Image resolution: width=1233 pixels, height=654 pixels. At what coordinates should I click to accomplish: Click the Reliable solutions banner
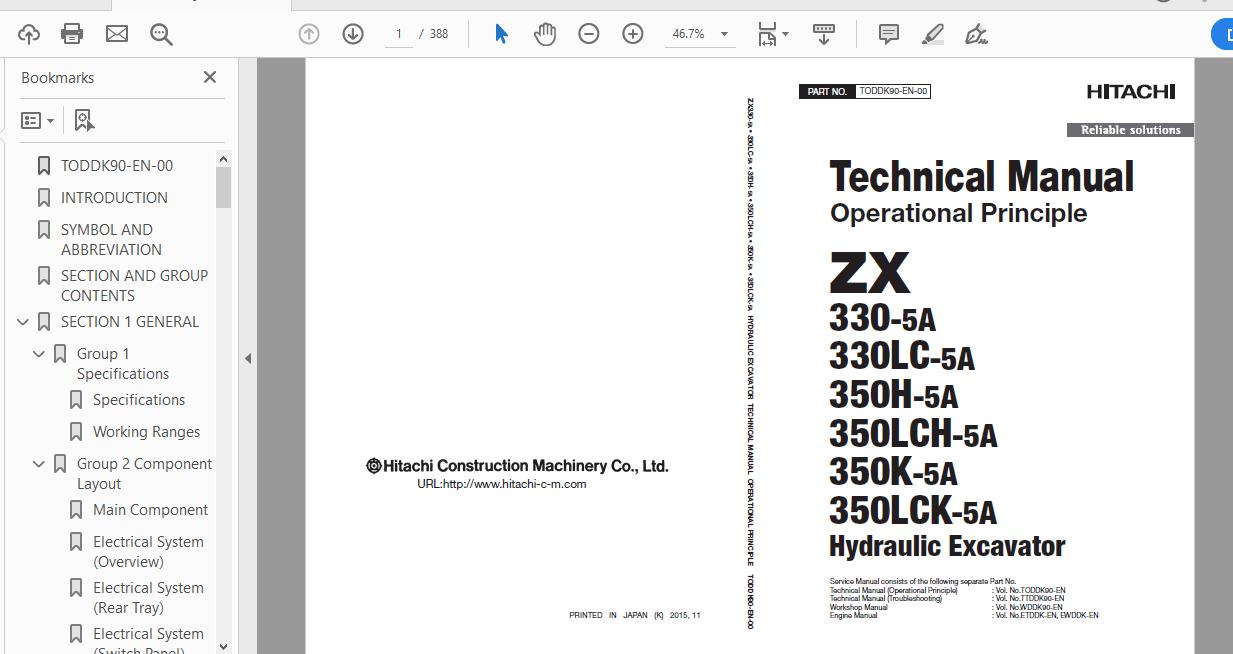[x=1130, y=130]
